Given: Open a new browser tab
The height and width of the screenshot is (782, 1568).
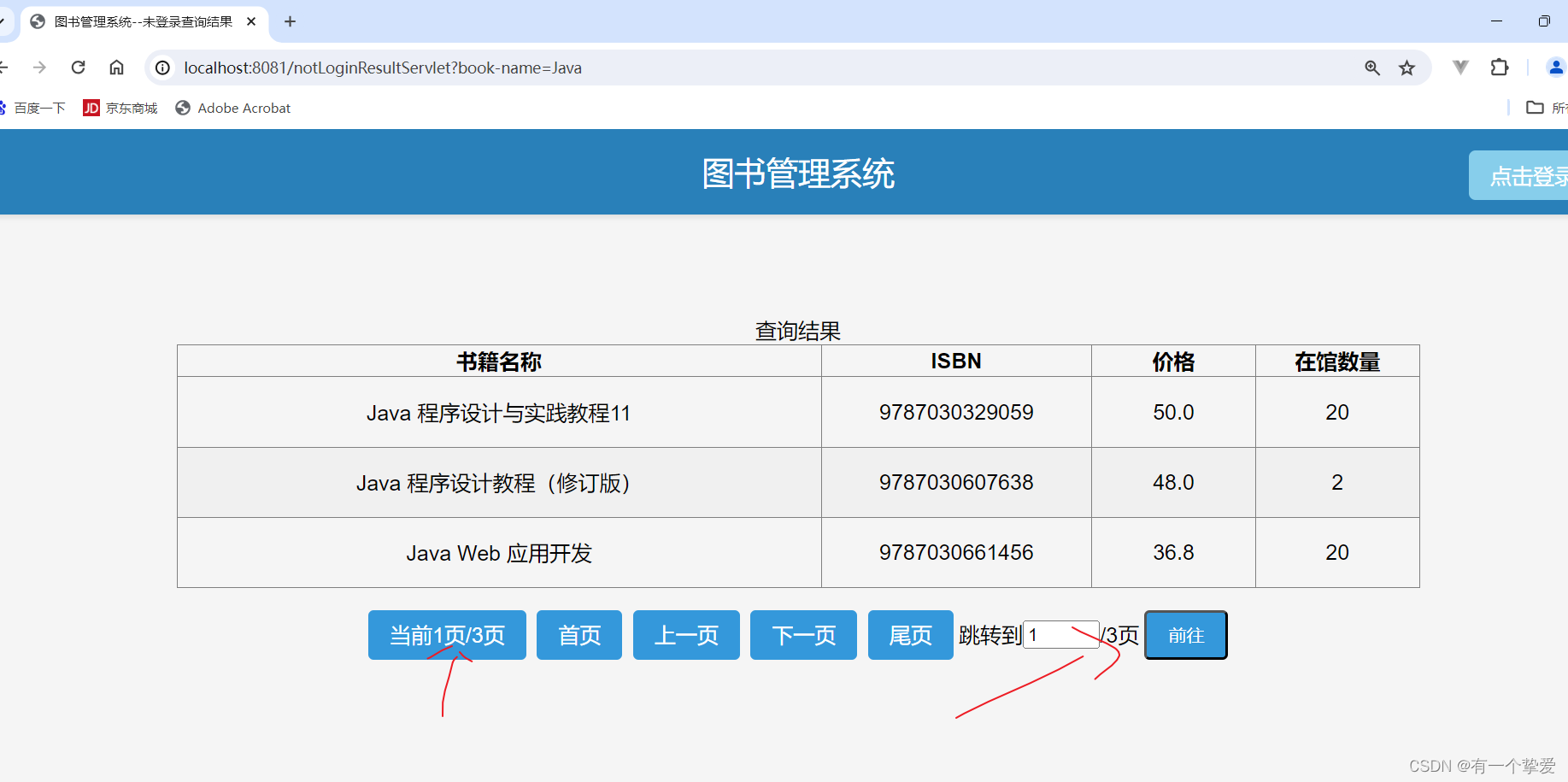Looking at the screenshot, I should click(x=289, y=22).
